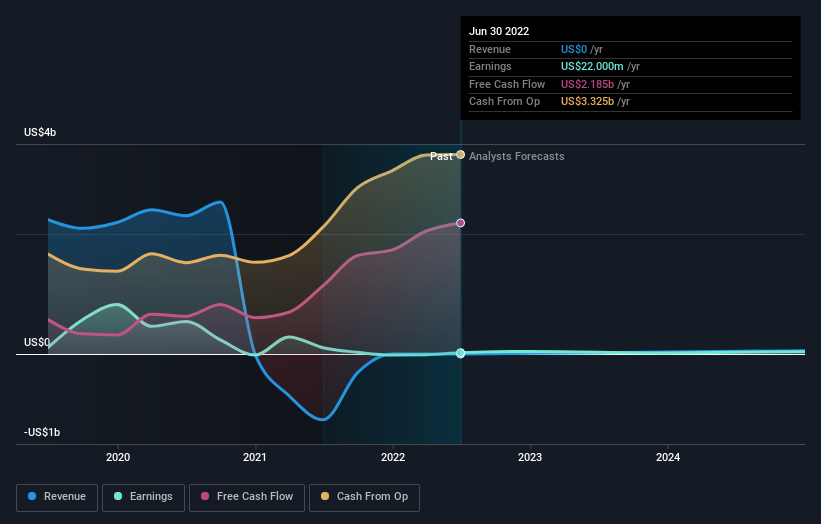Click the 'Jun 30 2022' tooltip date
This screenshot has width=821, height=524.
(499, 31)
